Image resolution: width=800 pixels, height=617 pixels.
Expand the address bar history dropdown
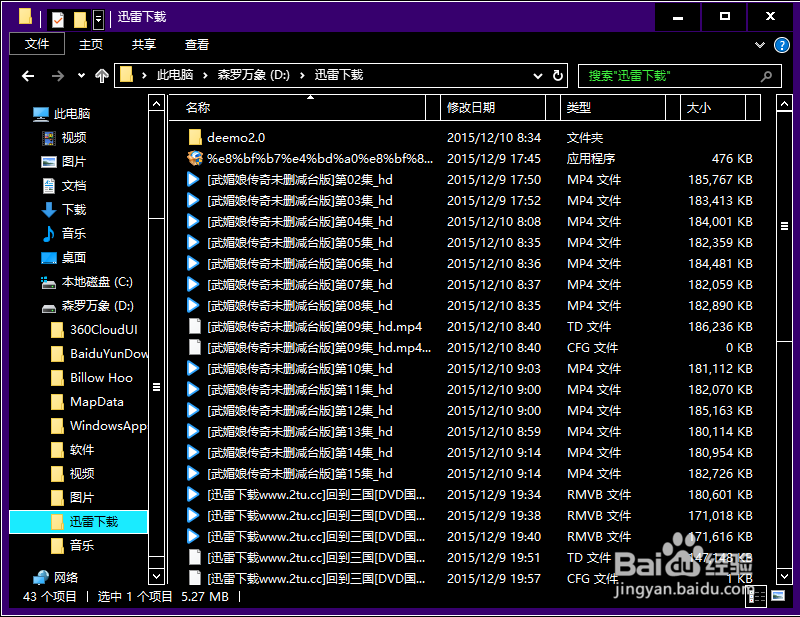coord(538,76)
